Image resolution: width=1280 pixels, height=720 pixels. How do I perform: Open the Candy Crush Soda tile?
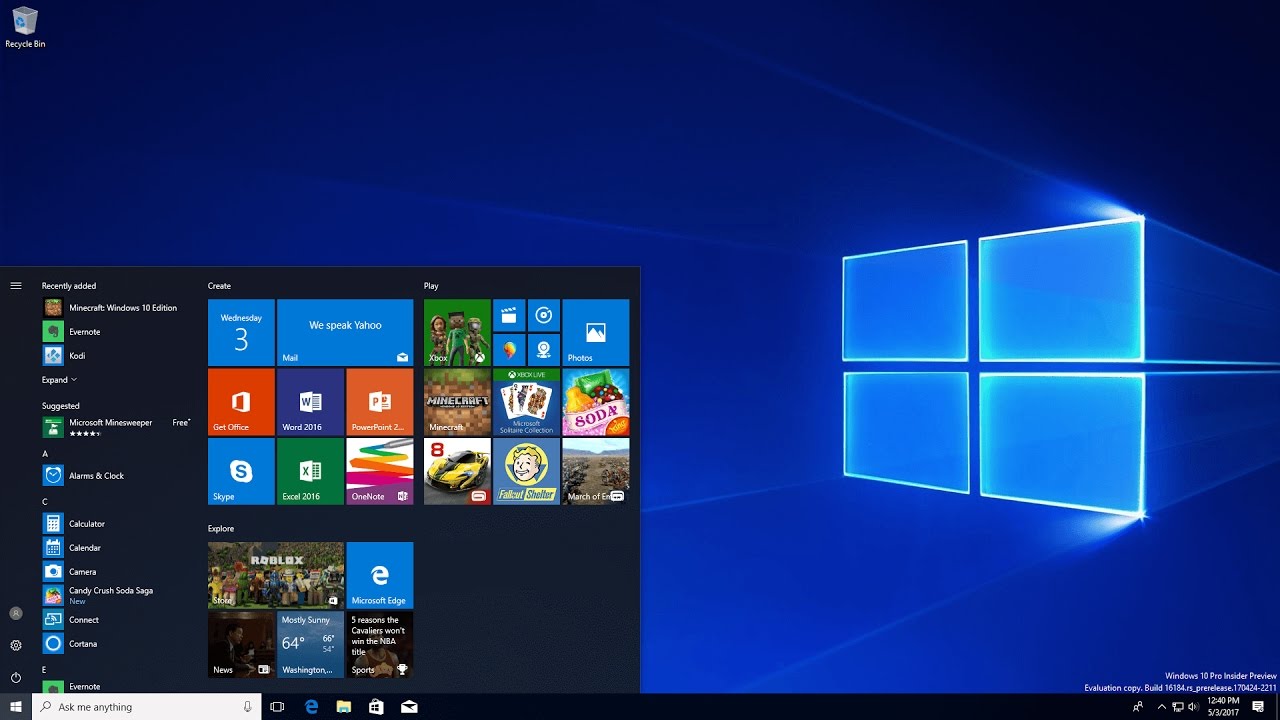pos(595,402)
